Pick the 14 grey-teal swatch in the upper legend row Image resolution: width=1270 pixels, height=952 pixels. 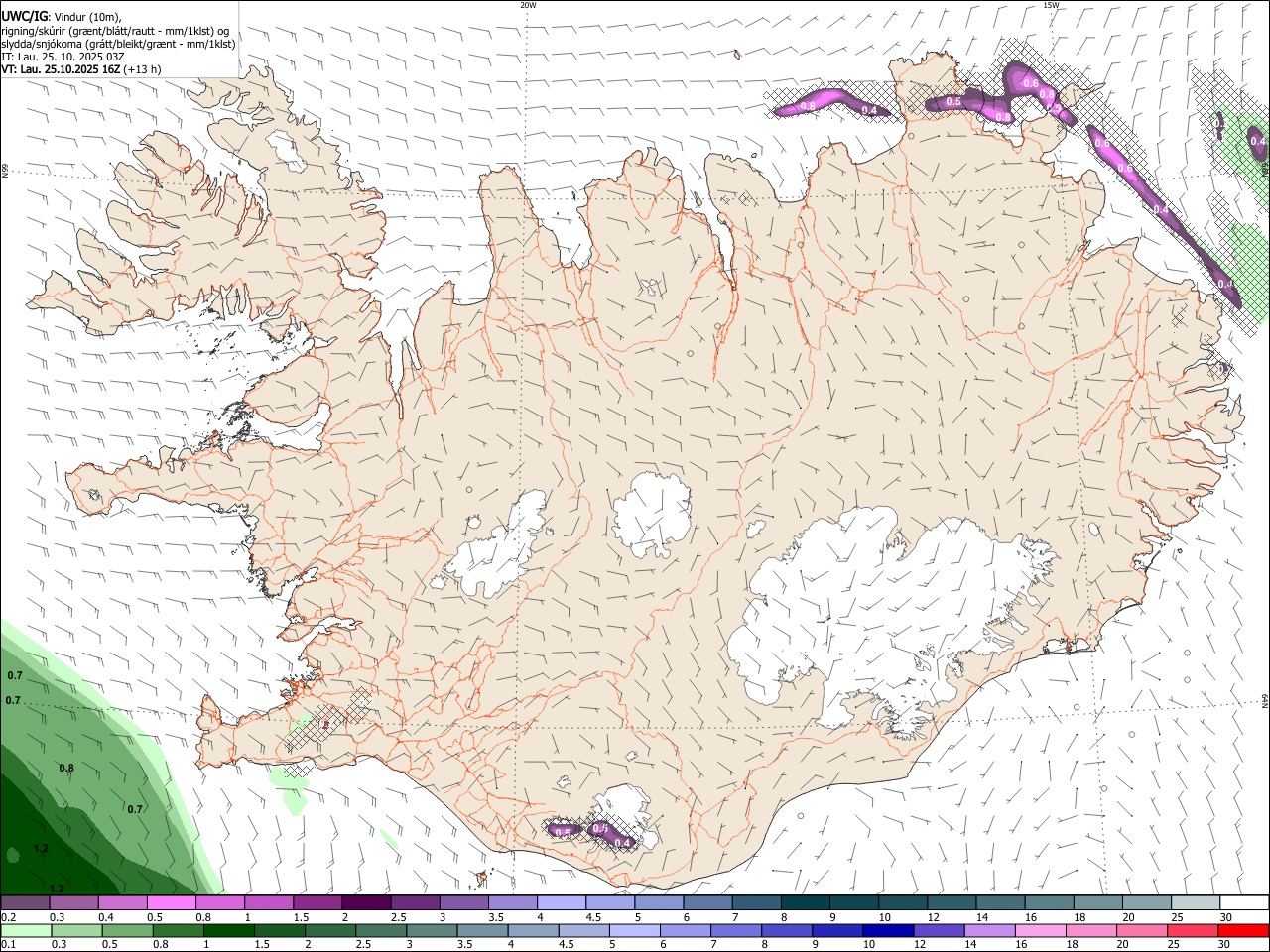coord(1001,902)
